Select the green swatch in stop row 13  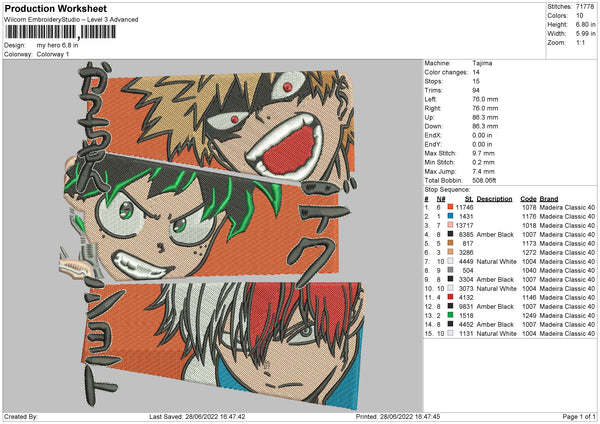pyautogui.click(x=450, y=315)
